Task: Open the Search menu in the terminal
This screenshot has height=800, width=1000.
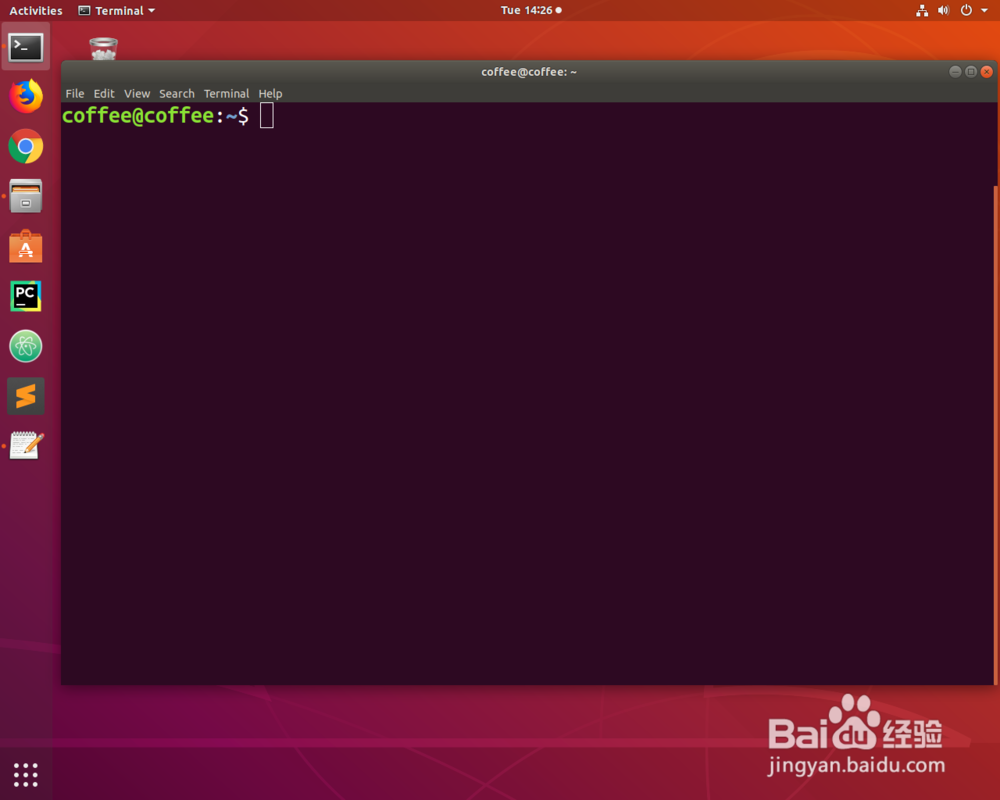Action: 177,93
